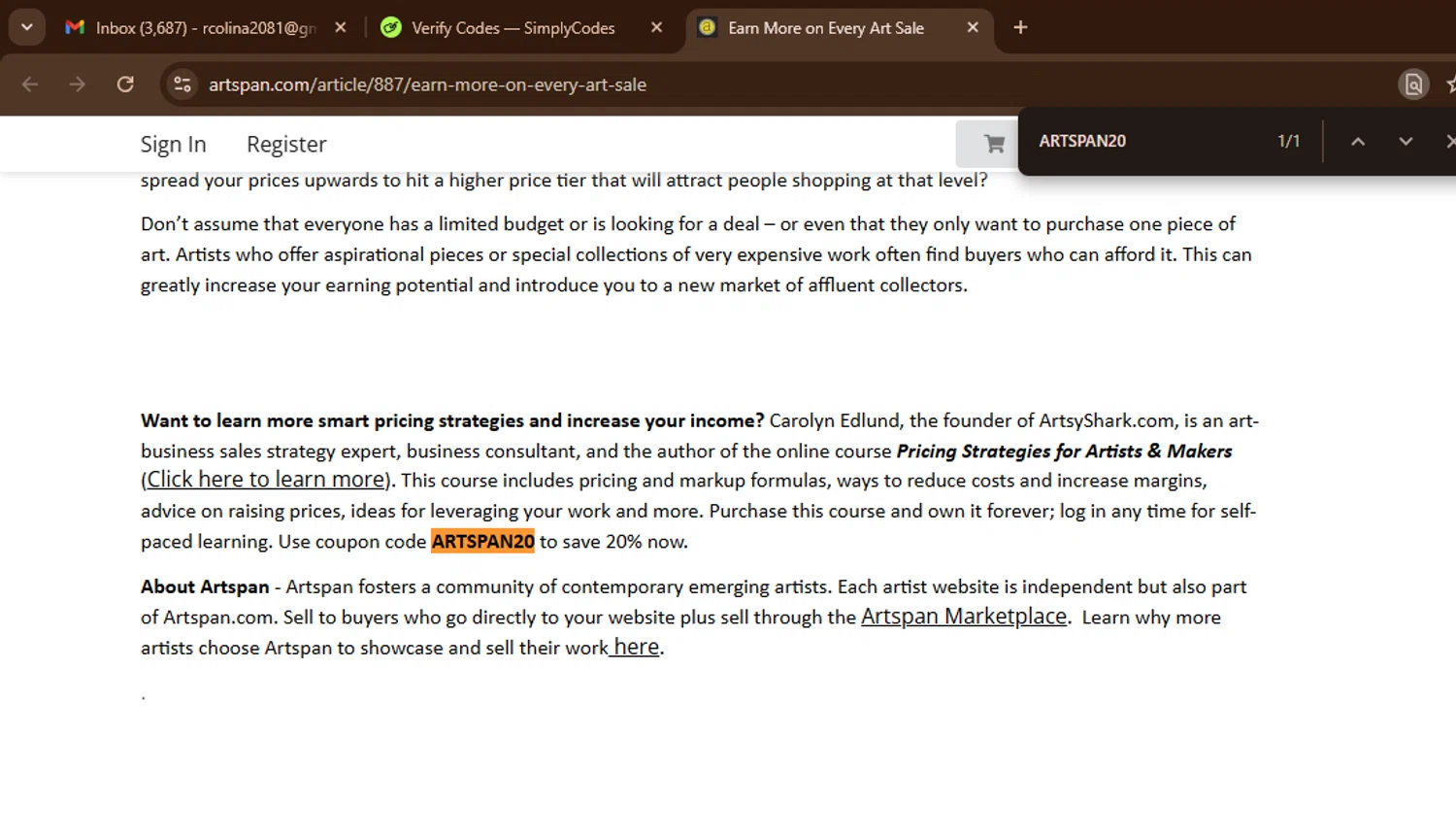The width and height of the screenshot is (1456, 836).
Task: Click the Sign In link
Action: (x=174, y=144)
